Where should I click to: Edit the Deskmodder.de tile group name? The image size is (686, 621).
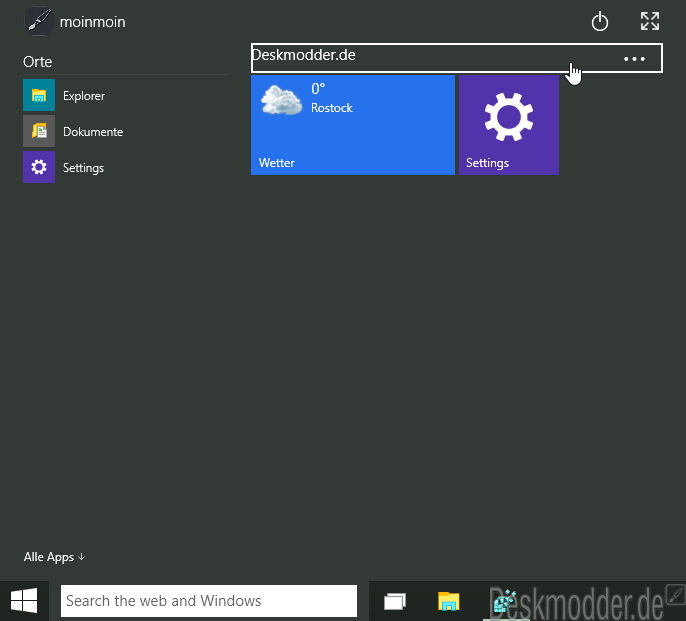coord(304,55)
